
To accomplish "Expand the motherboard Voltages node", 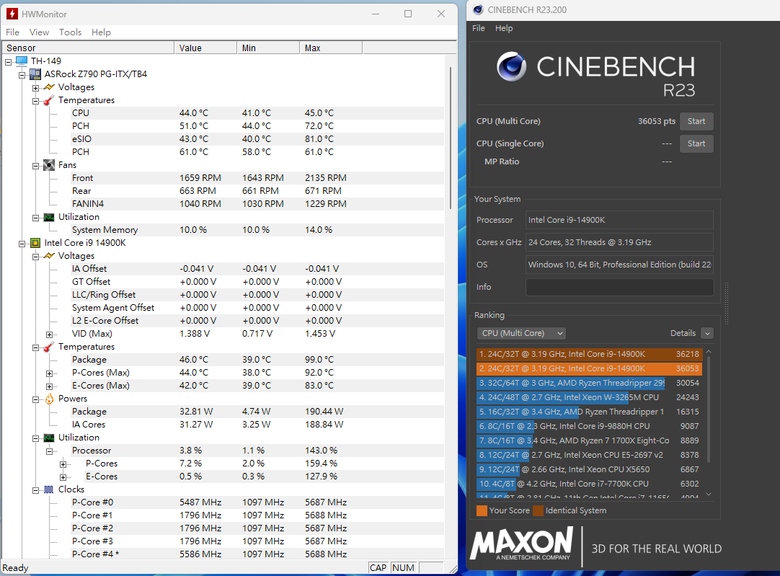I will [35, 88].
